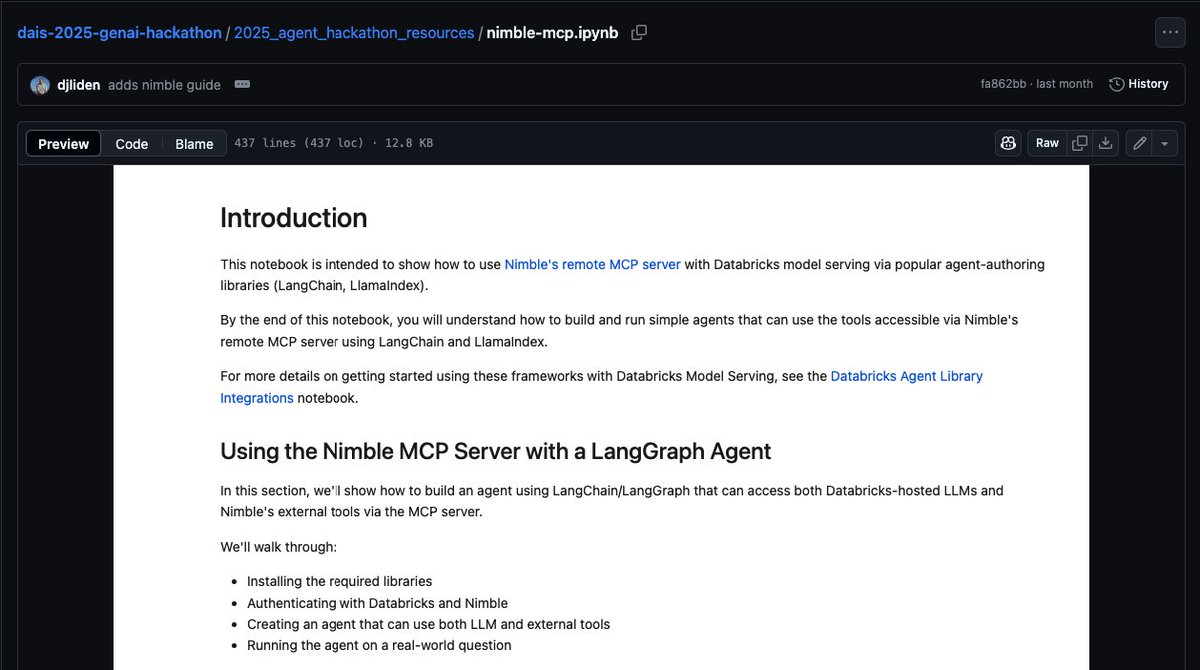Open Databricks Agent Library Integrations link
Image resolution: width=1200 pixels, height=670 pixels.
602,387
